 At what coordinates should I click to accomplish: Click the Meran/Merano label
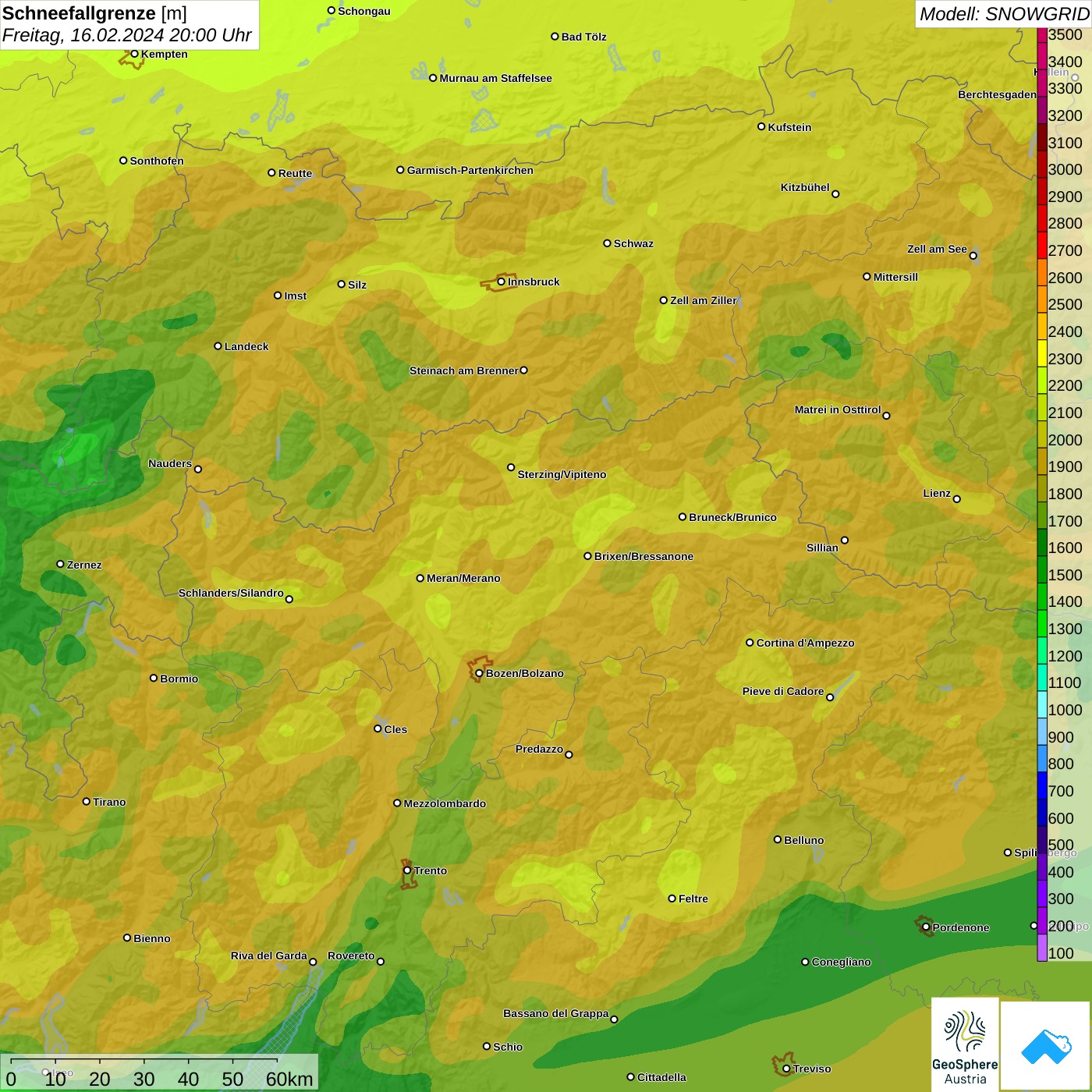coord(463,578)
